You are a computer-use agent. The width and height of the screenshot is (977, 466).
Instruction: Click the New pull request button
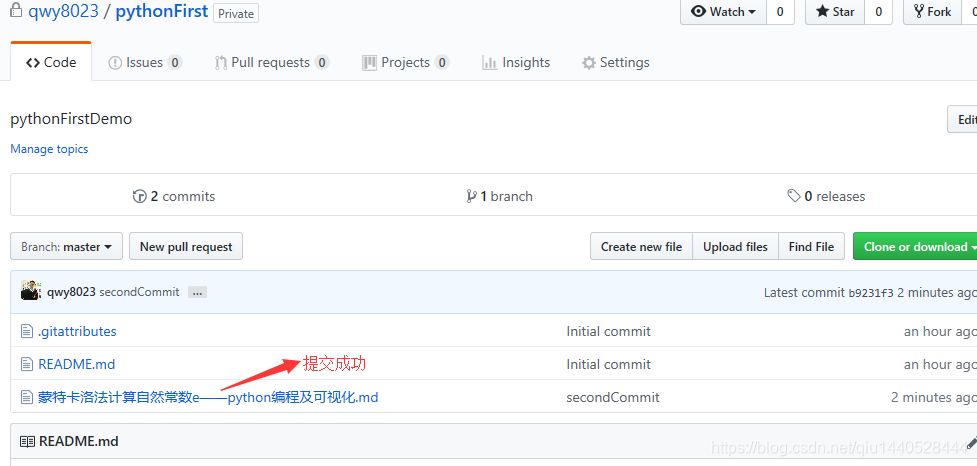pos(186,247)
